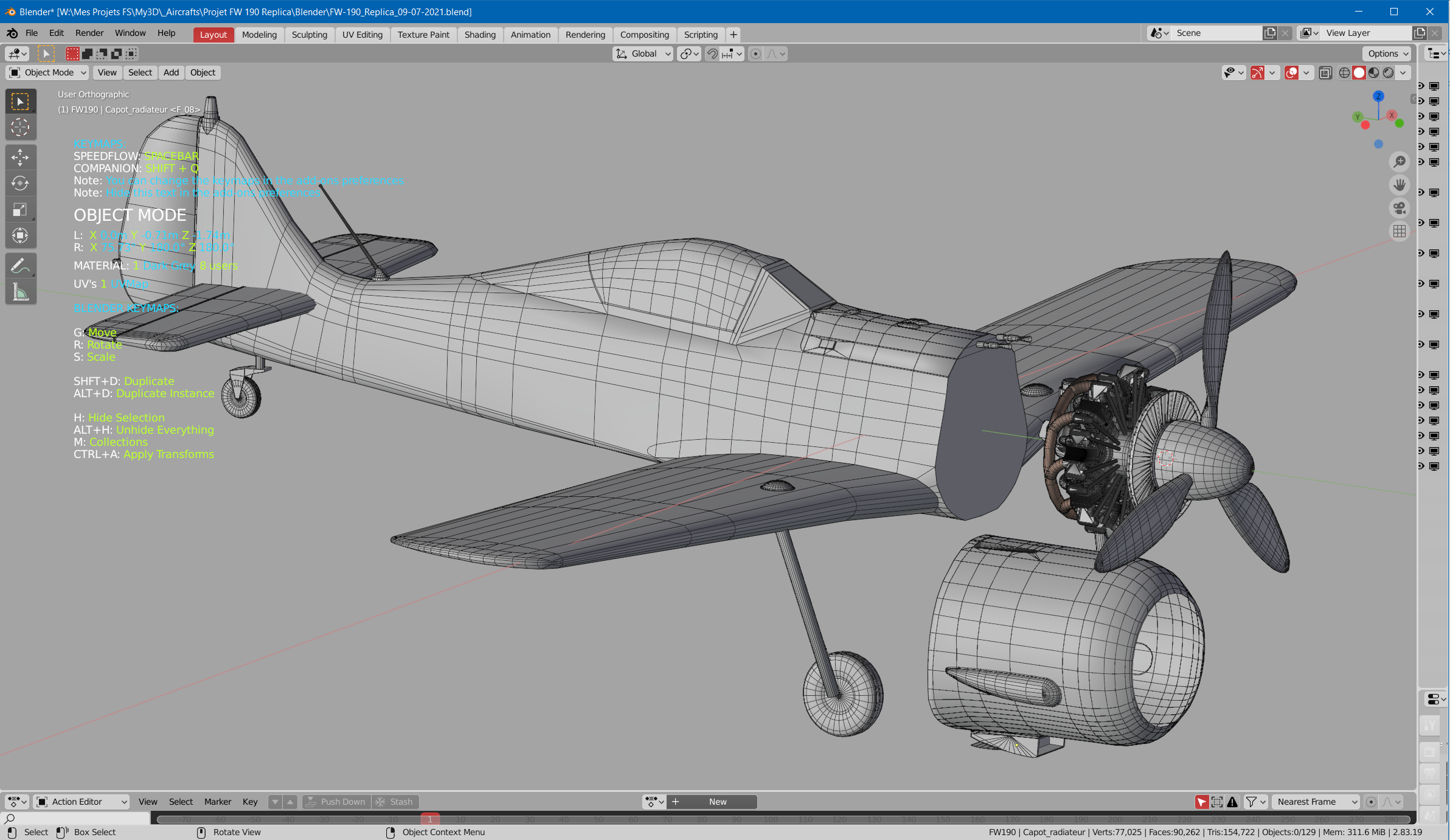The height and width of the screenshot is (840, 1450).
Task: Activate the Transform tool
Action: coord(21,235)
